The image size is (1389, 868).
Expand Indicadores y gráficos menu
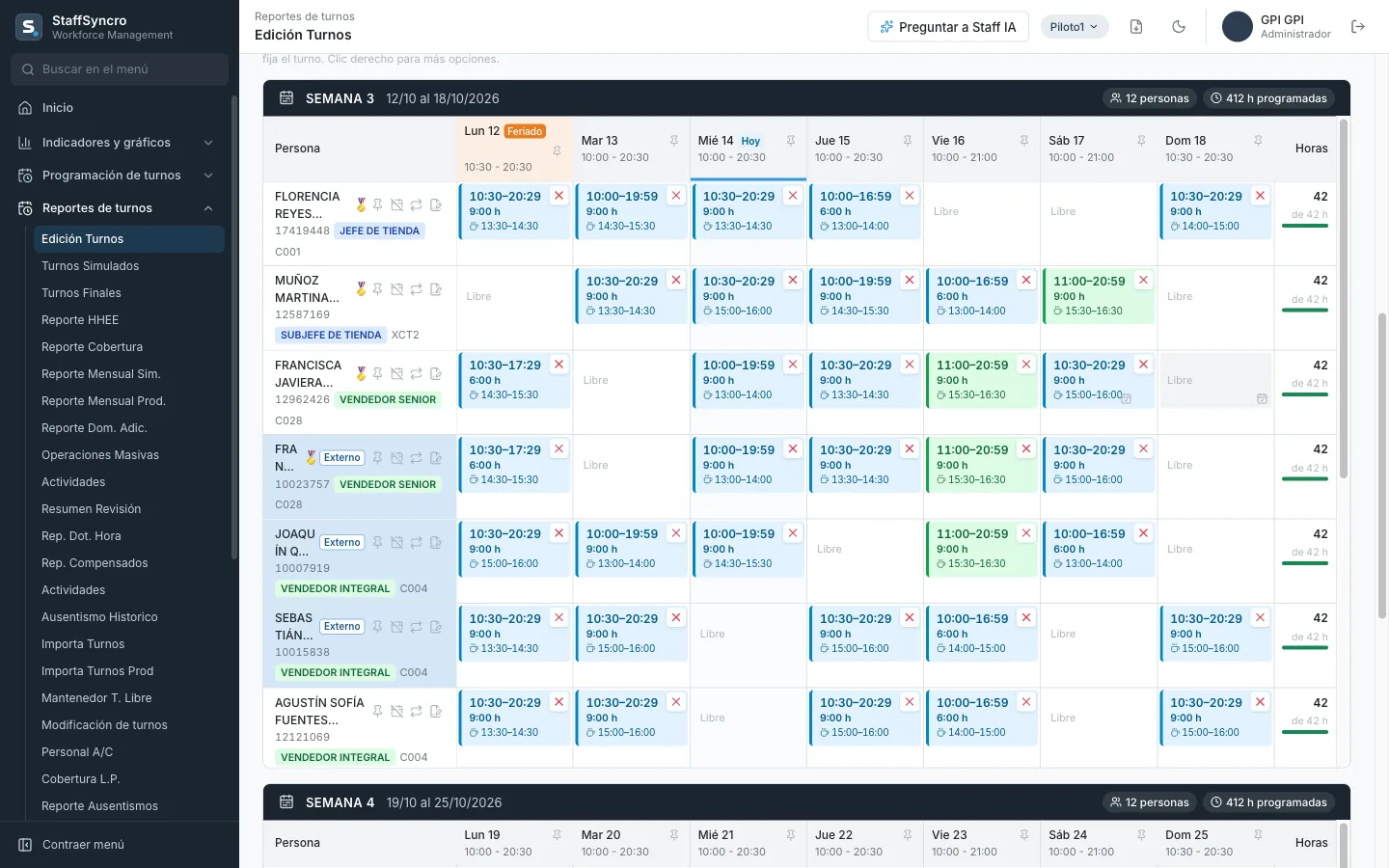click(x=116, y=143)
